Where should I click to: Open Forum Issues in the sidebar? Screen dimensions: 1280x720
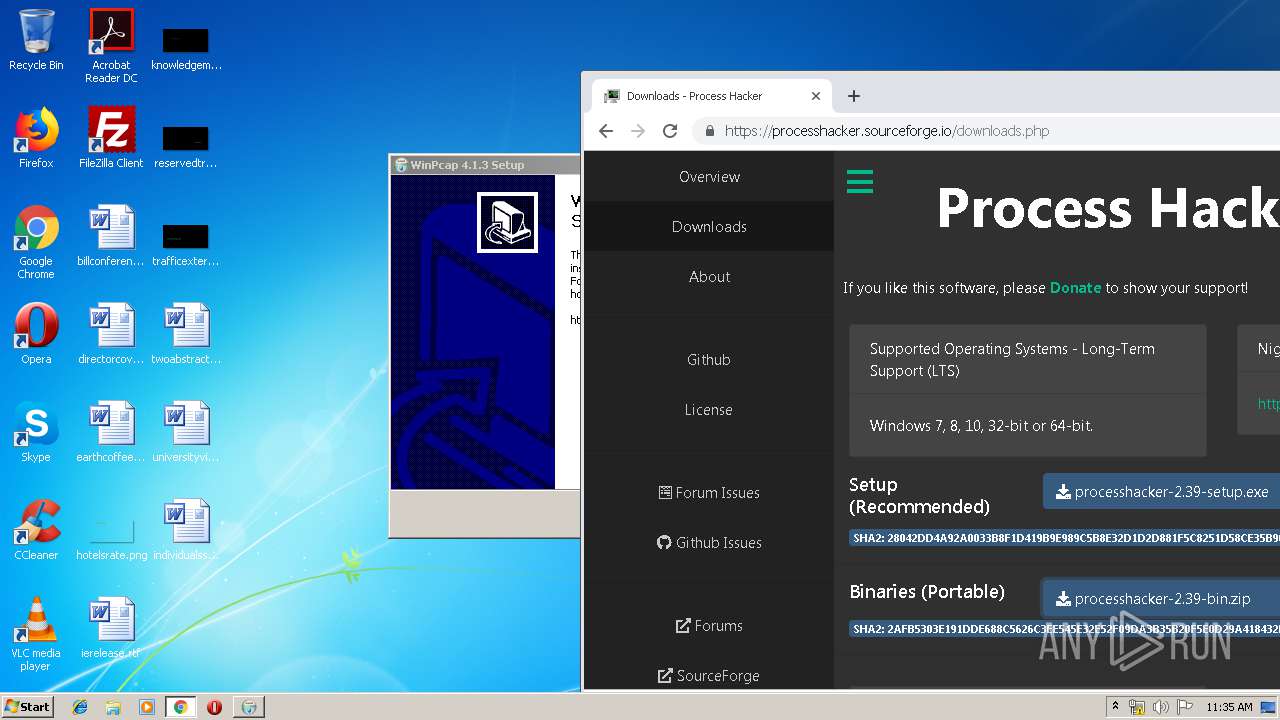tap(709, 493)
